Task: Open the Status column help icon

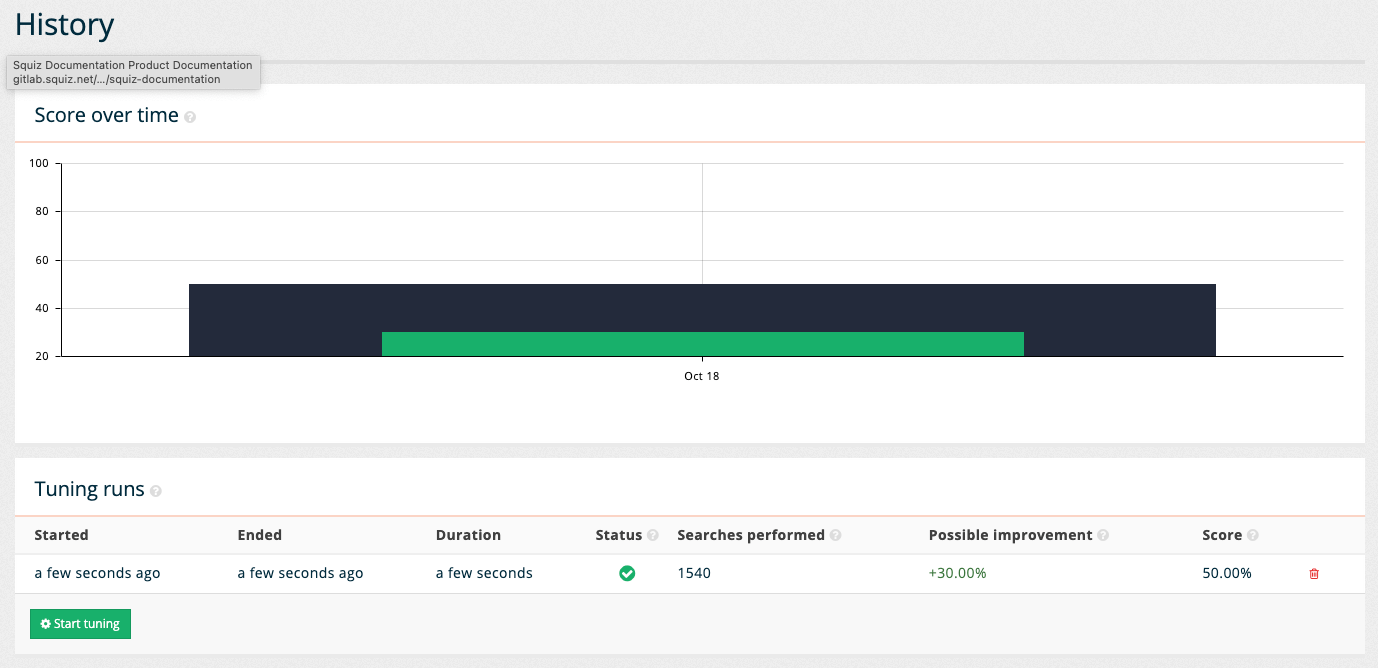Action: pyautogui.click(x=653, y=536)
